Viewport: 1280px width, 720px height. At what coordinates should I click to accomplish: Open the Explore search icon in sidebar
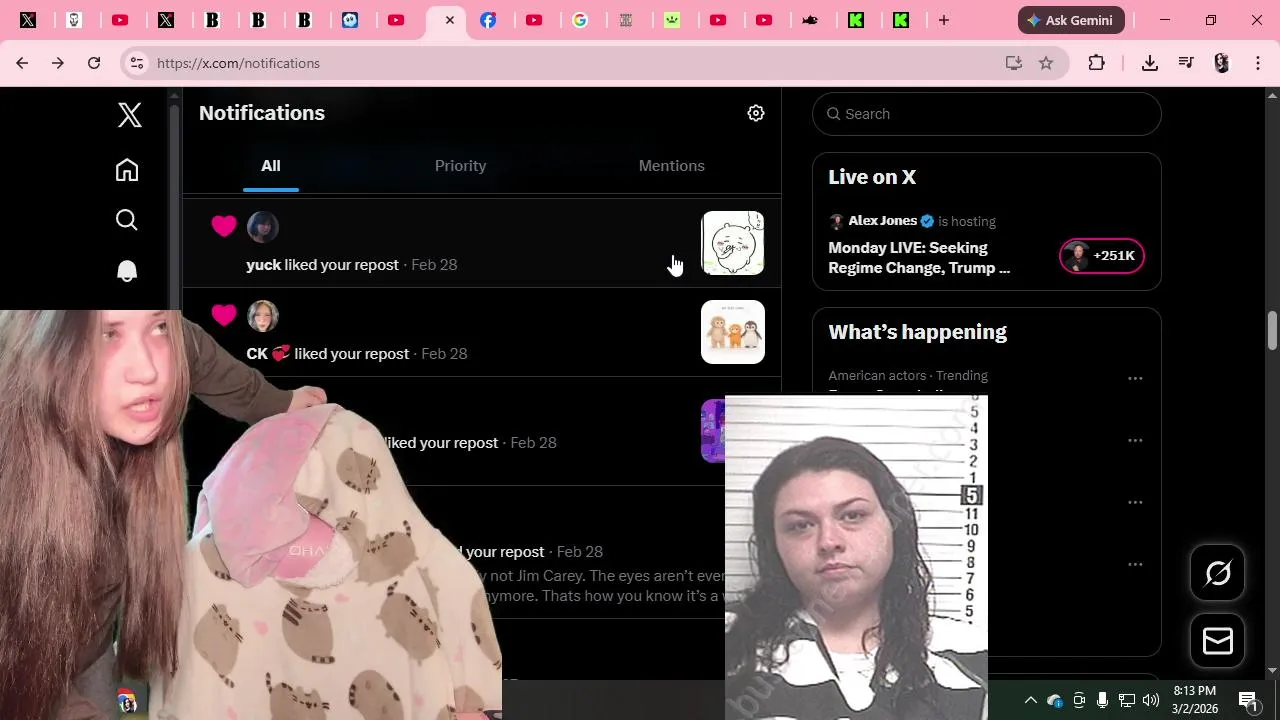(127, 220)
